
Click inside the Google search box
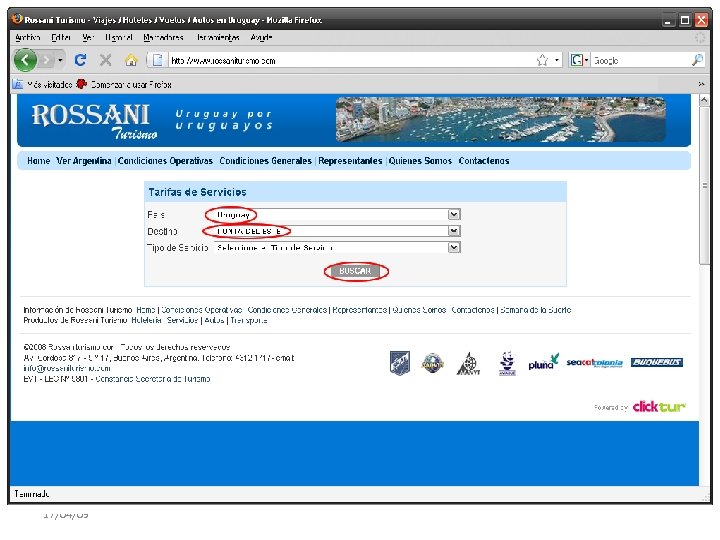tap(641, 61)
